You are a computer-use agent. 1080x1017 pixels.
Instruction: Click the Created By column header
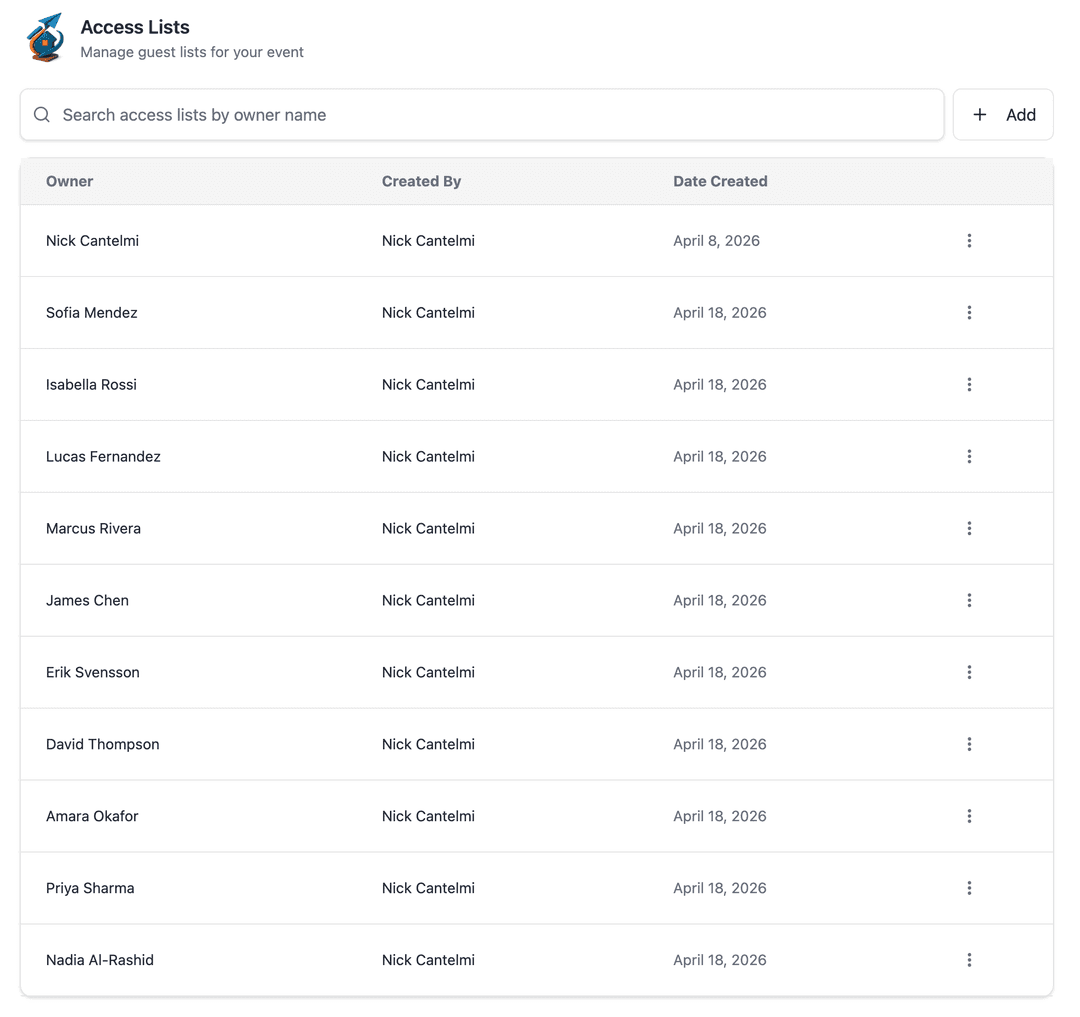421,181
